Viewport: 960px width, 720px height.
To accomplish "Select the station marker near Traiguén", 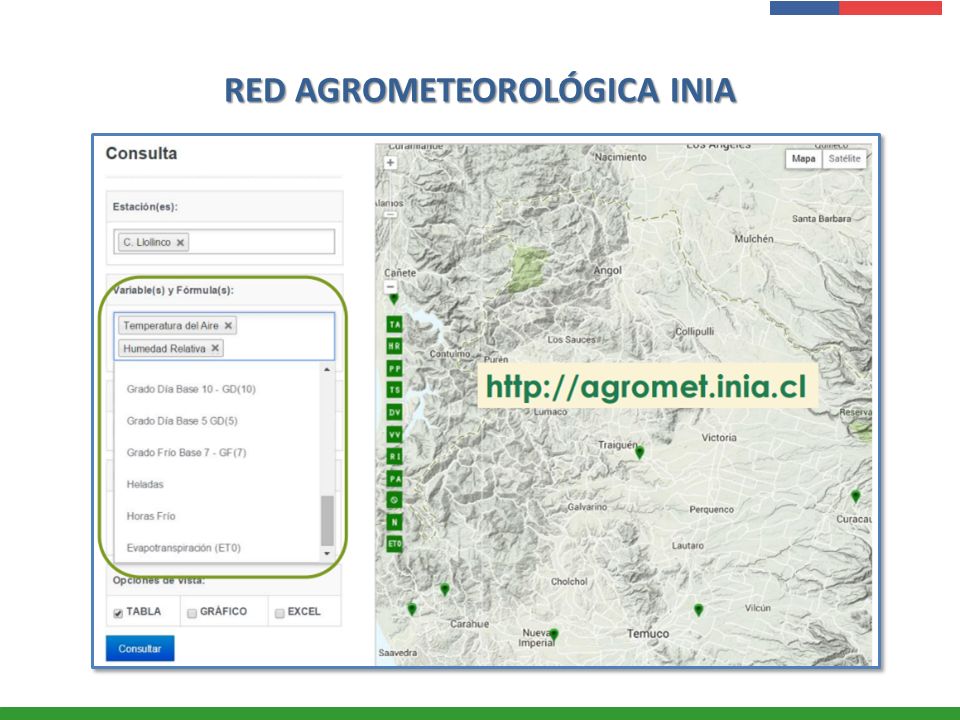I will point(640,452).
